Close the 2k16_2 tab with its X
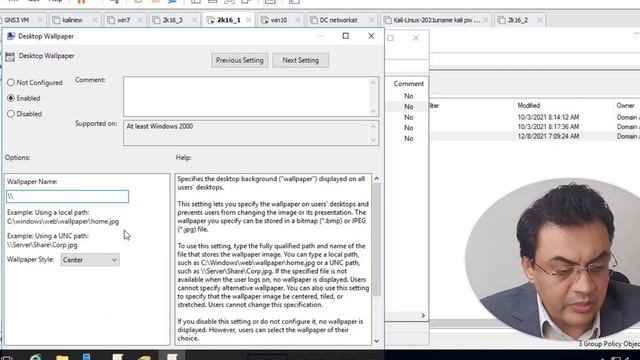Screen dimensions: 640x360 540,20
